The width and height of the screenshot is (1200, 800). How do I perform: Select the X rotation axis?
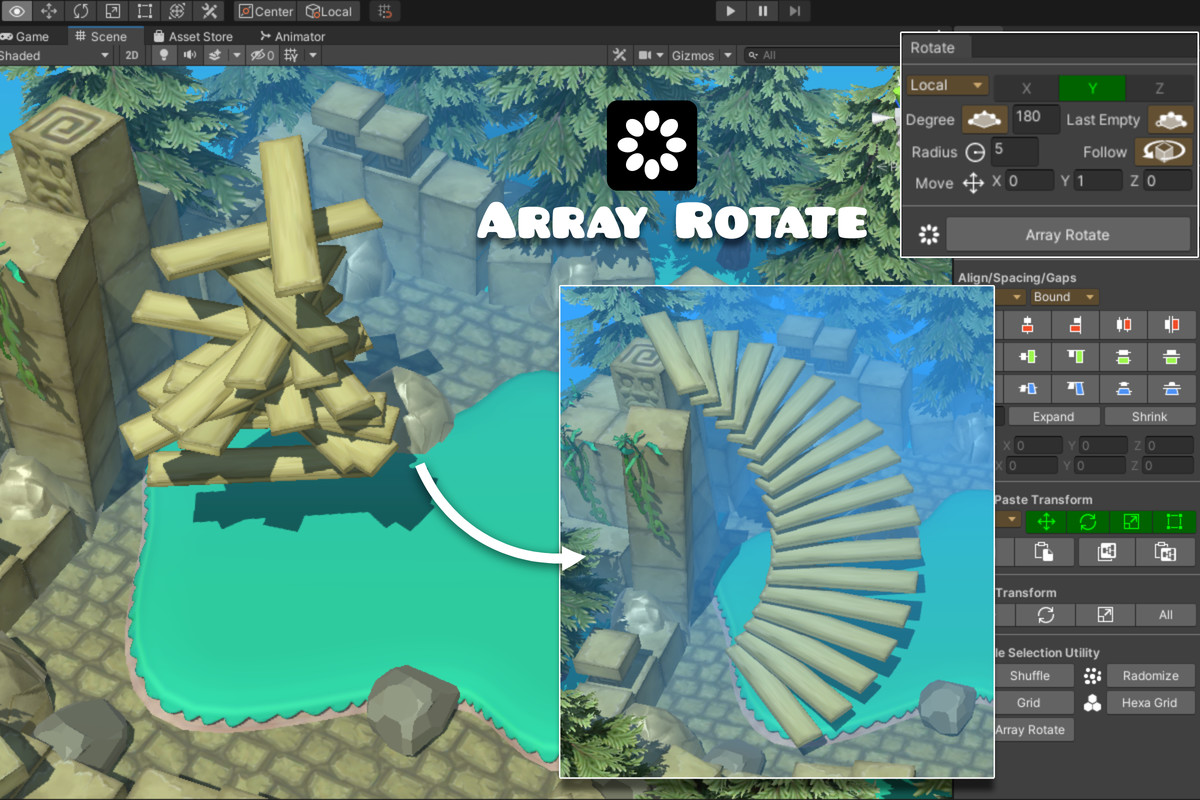(1026, 89)
